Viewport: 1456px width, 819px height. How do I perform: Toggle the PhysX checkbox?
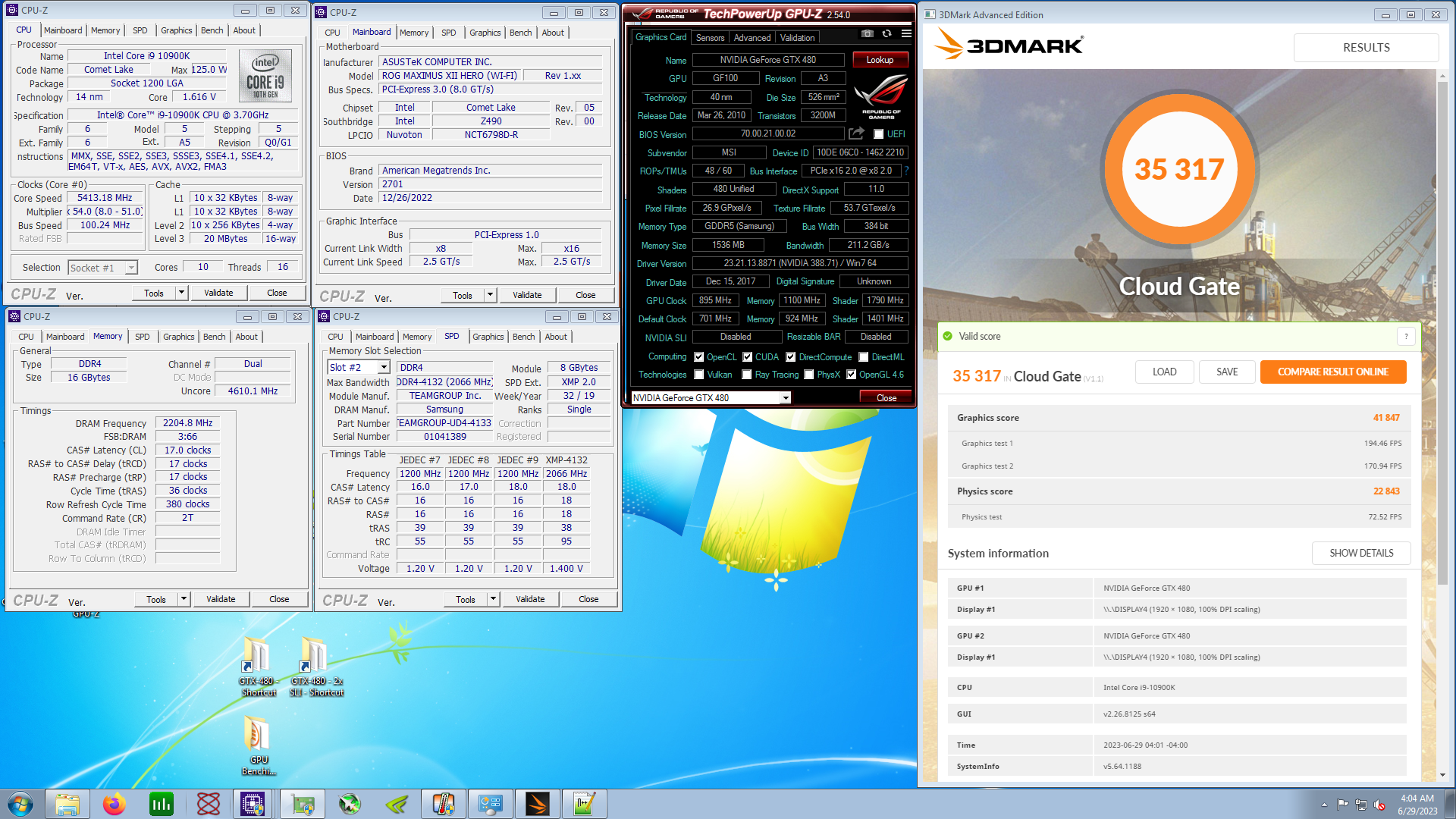click(x=809, y=375)
